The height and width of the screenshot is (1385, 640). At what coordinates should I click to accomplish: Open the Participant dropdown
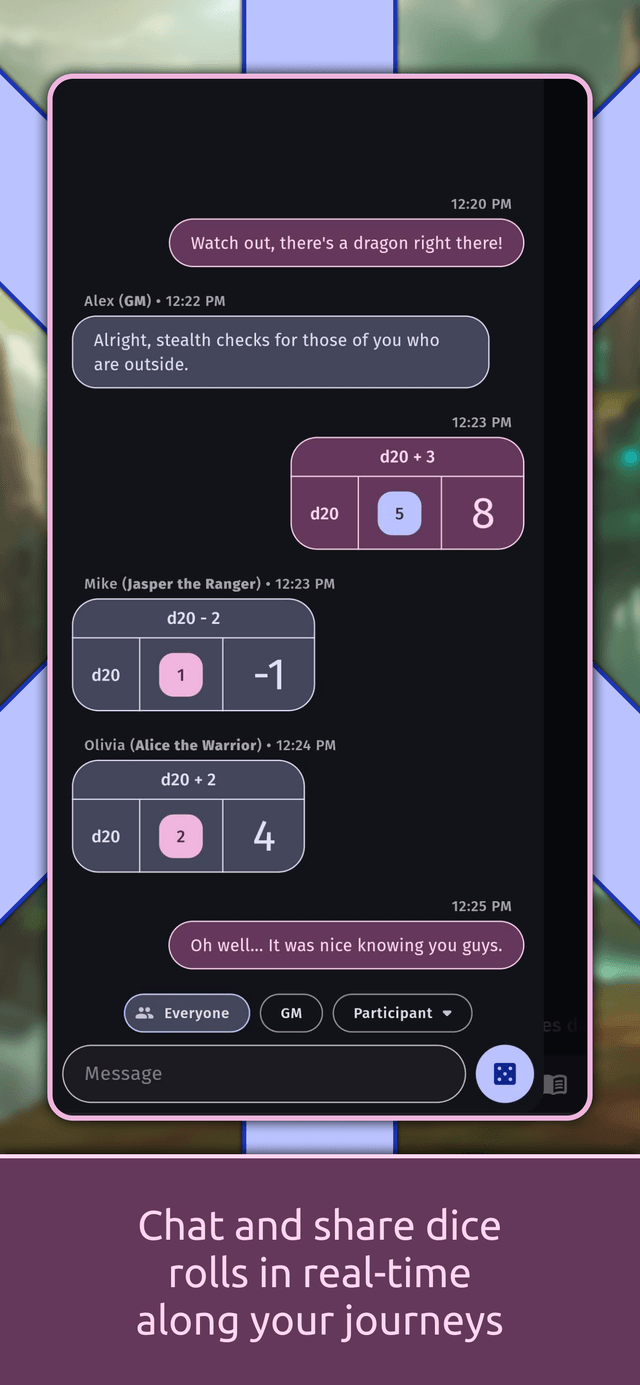coord(402,1013)
